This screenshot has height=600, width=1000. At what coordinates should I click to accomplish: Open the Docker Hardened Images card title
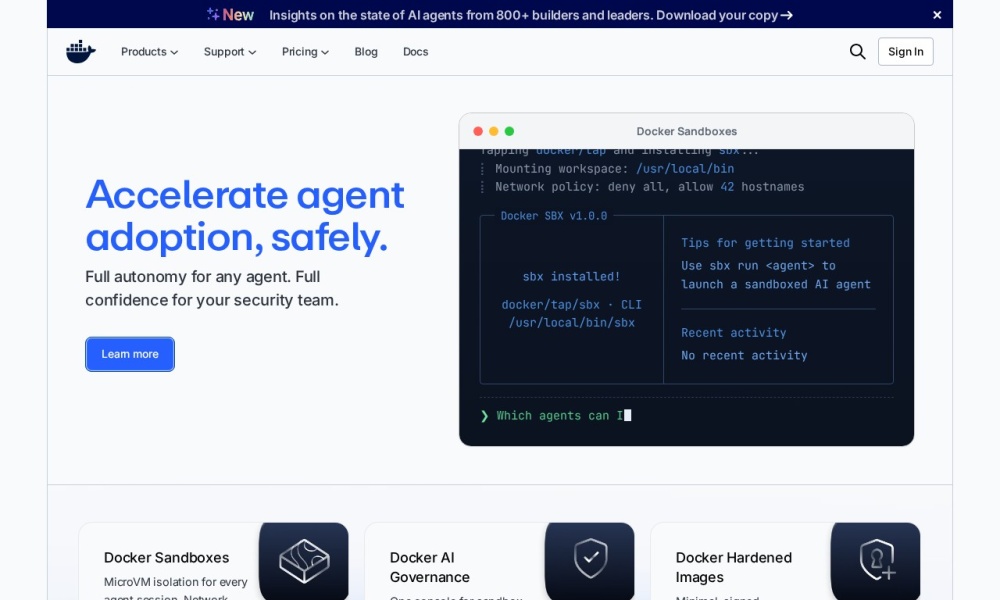tap(733, 567)
